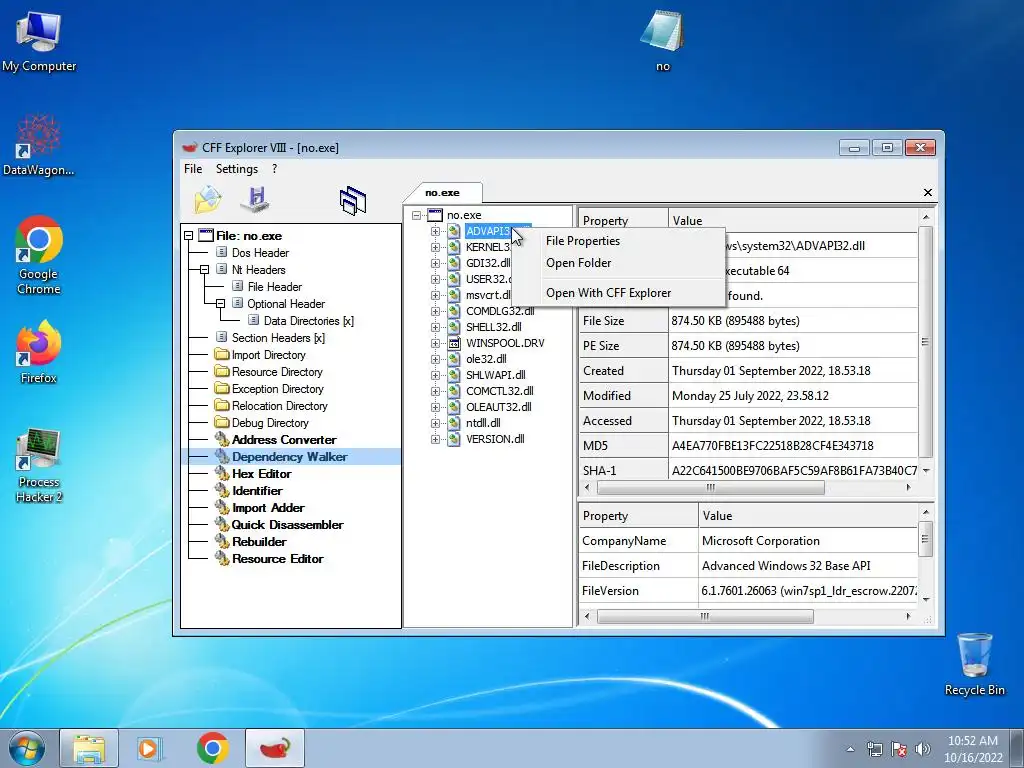The height and width of the screenshot is (768, 1024).
Task: Click the GDI32.dll module icon
Action: point(454,263)
